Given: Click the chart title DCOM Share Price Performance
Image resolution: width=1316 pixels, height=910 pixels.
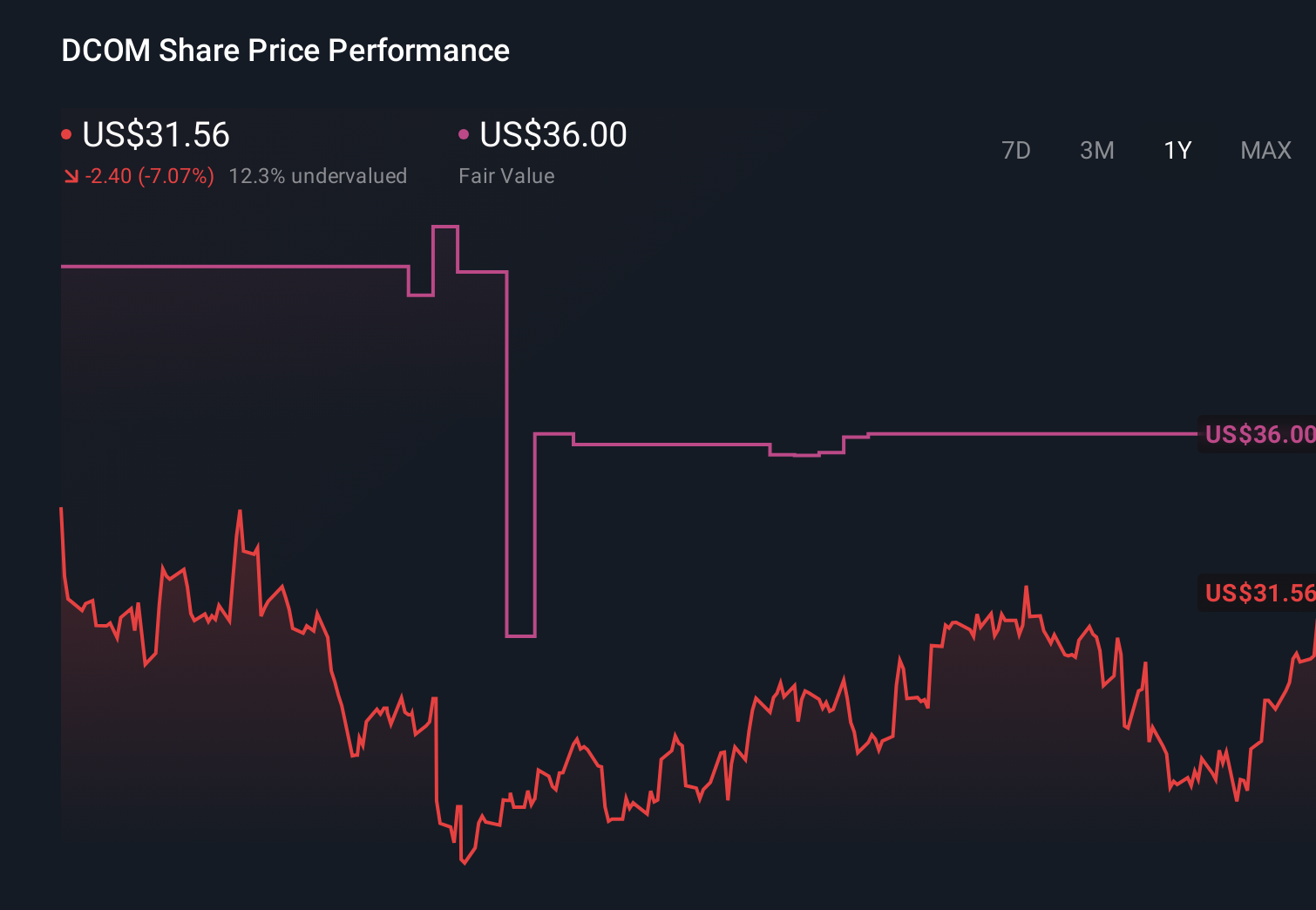Looking at the screenshot, I should (285, 51).
